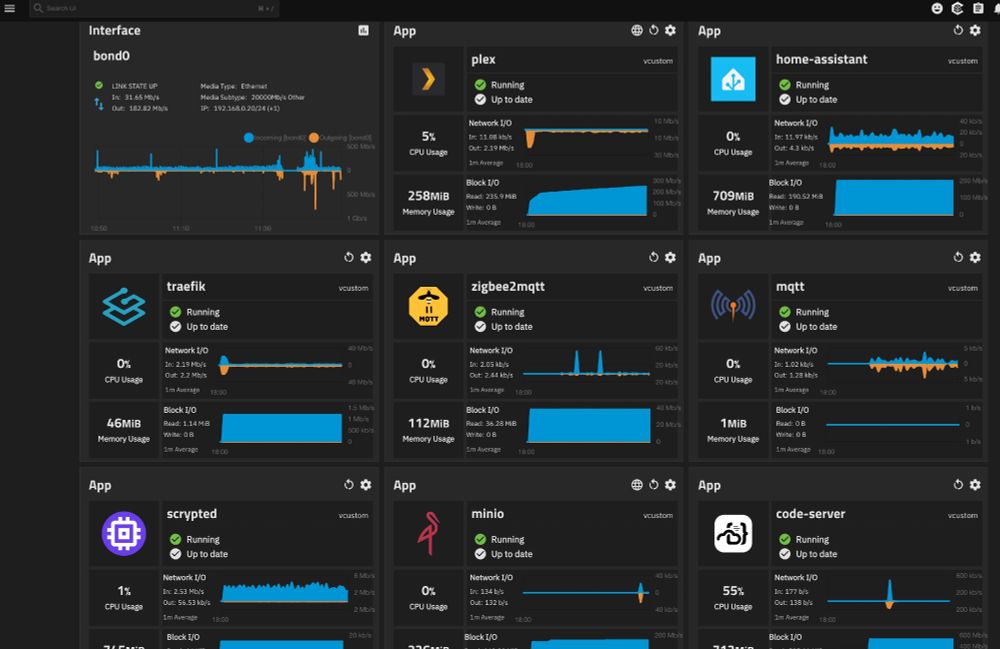The height and width of the screenshot is (649, 1000).
Task: Open the plex web portal globe icon
Action: point(636,30)
